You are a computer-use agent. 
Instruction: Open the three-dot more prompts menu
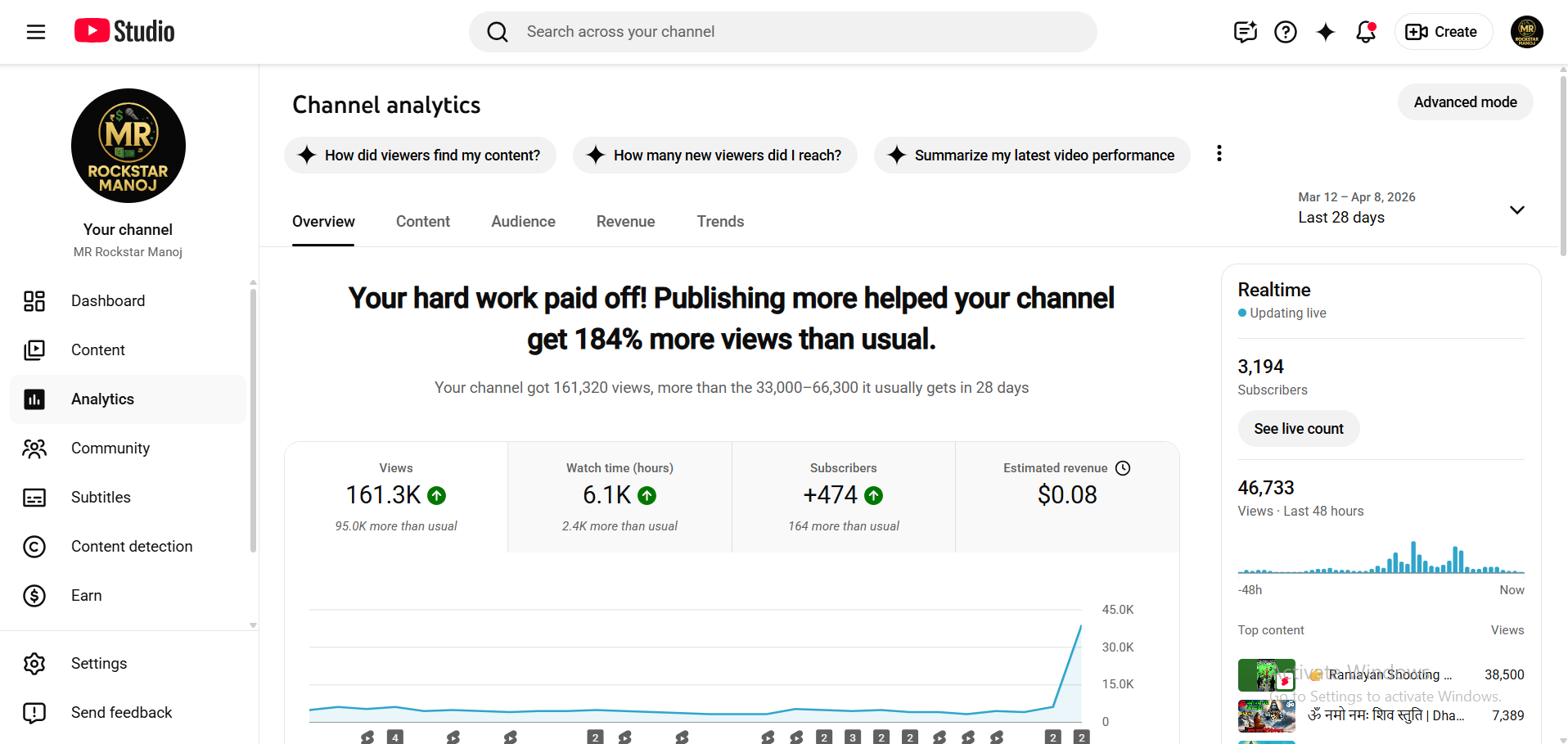1219,154
